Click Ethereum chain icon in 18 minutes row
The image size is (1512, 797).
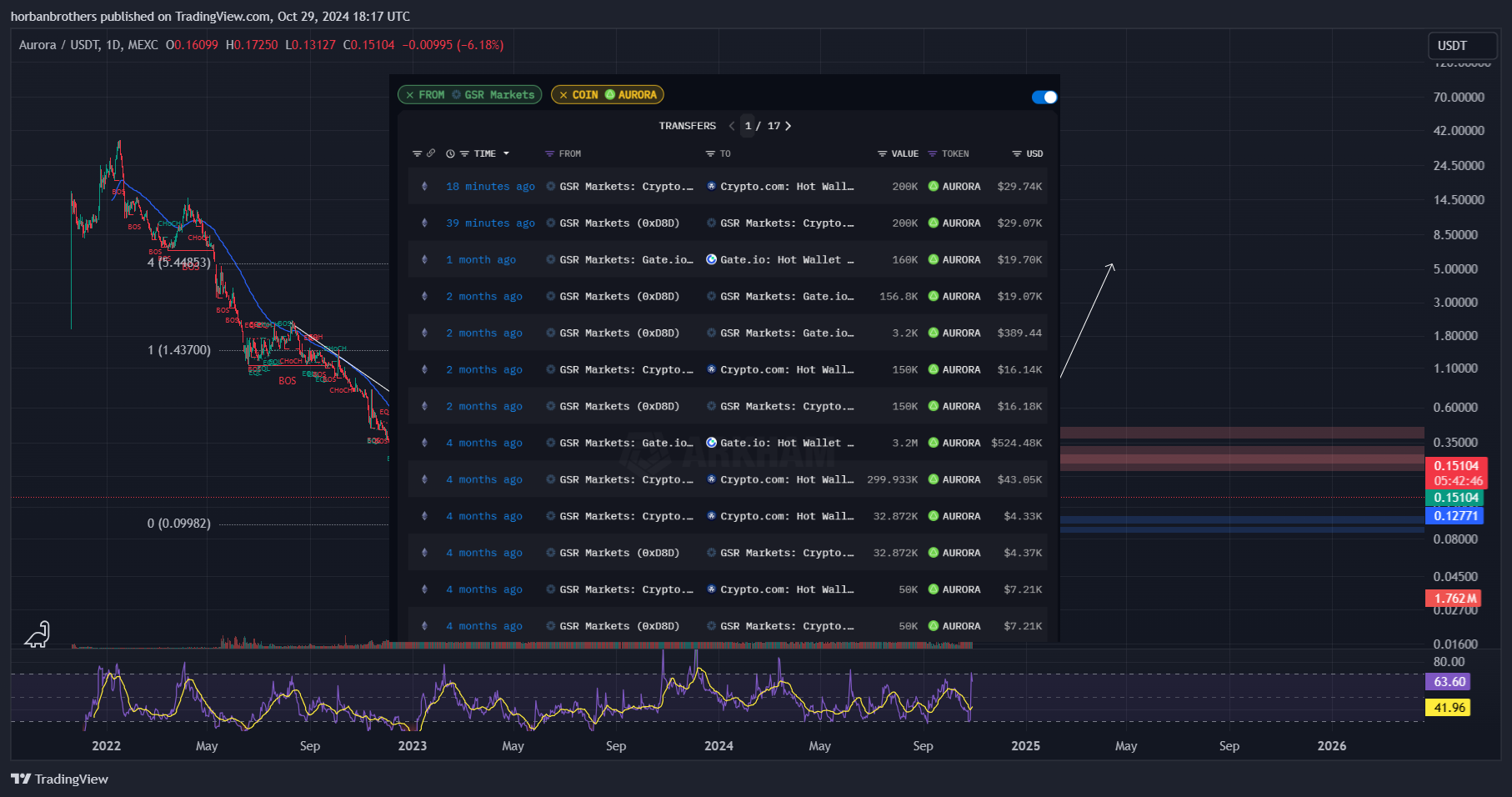[x=424, y=187]
